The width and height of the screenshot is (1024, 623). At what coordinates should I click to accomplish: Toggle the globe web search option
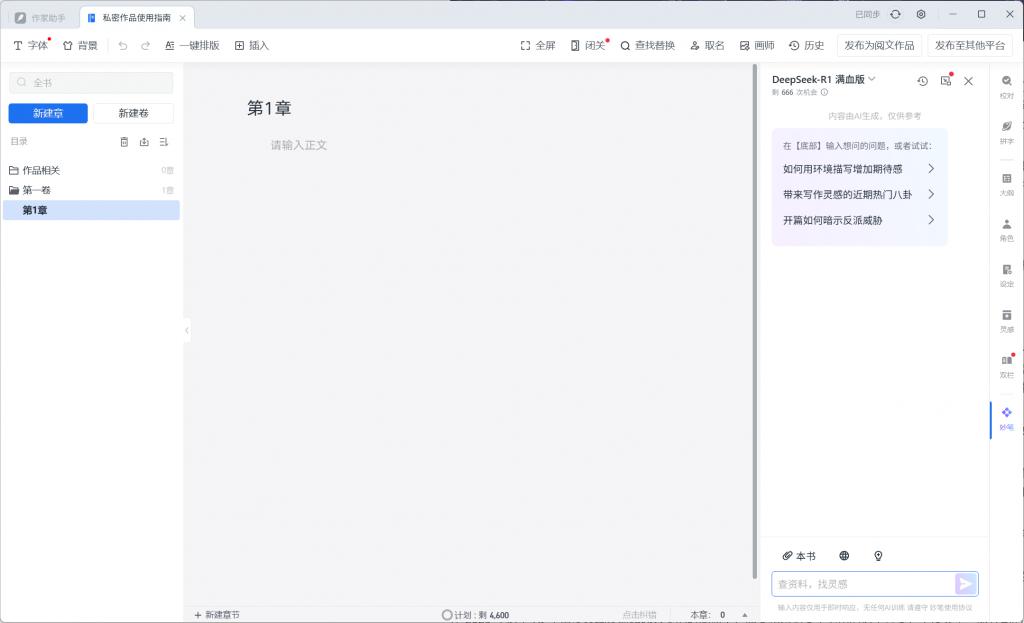coord(844,556)
